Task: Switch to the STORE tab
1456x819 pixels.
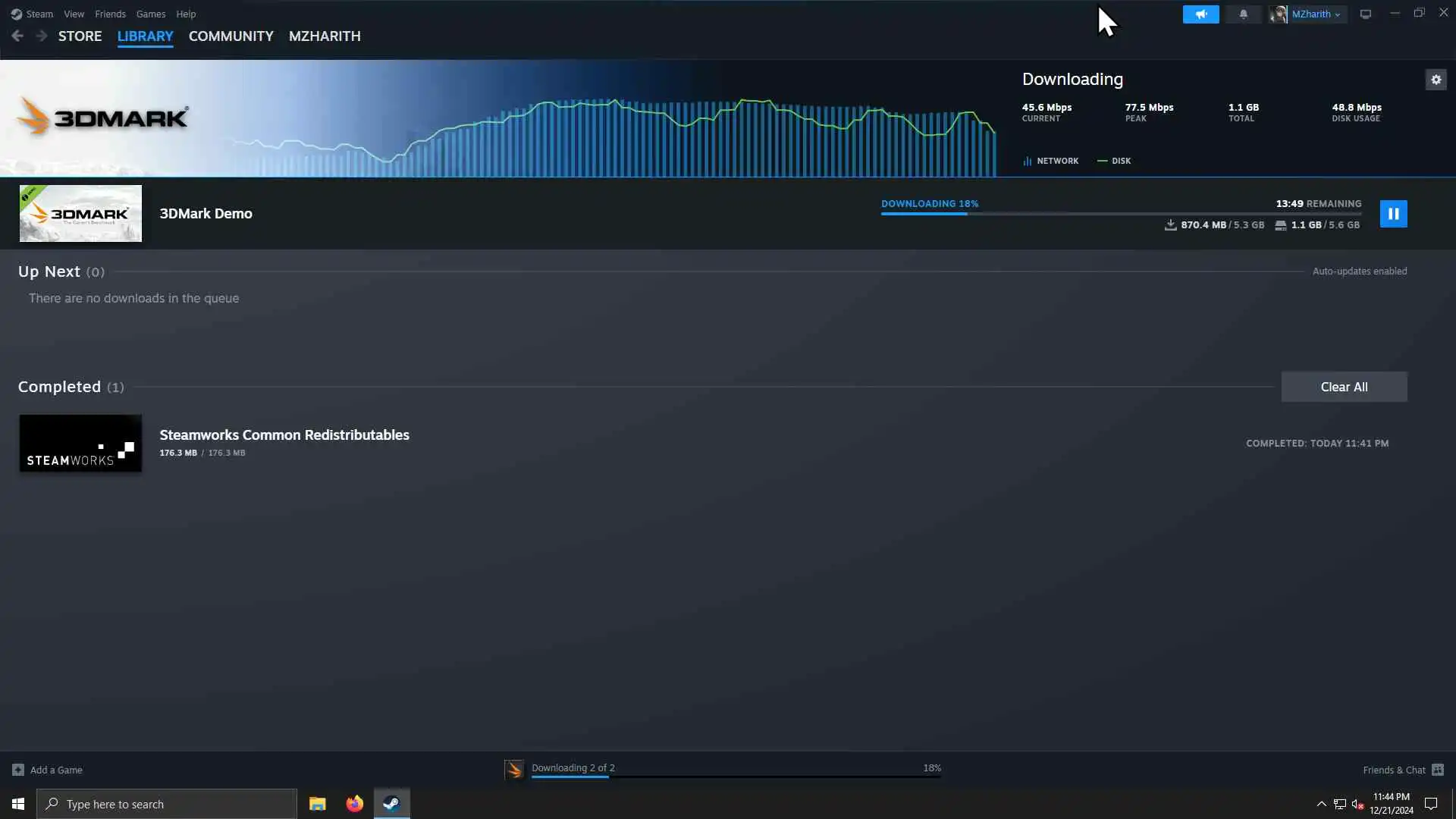Action: click(80, 36)
